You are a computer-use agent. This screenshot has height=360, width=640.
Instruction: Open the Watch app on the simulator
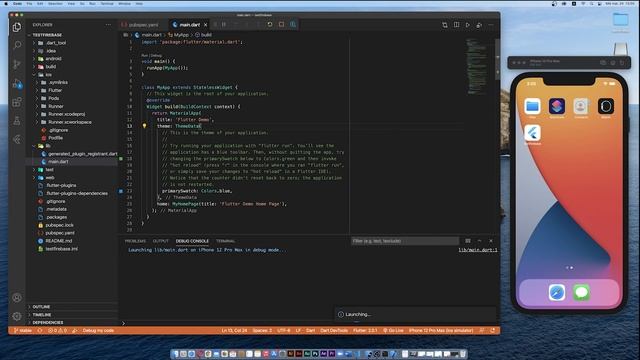tap(606, 107)
